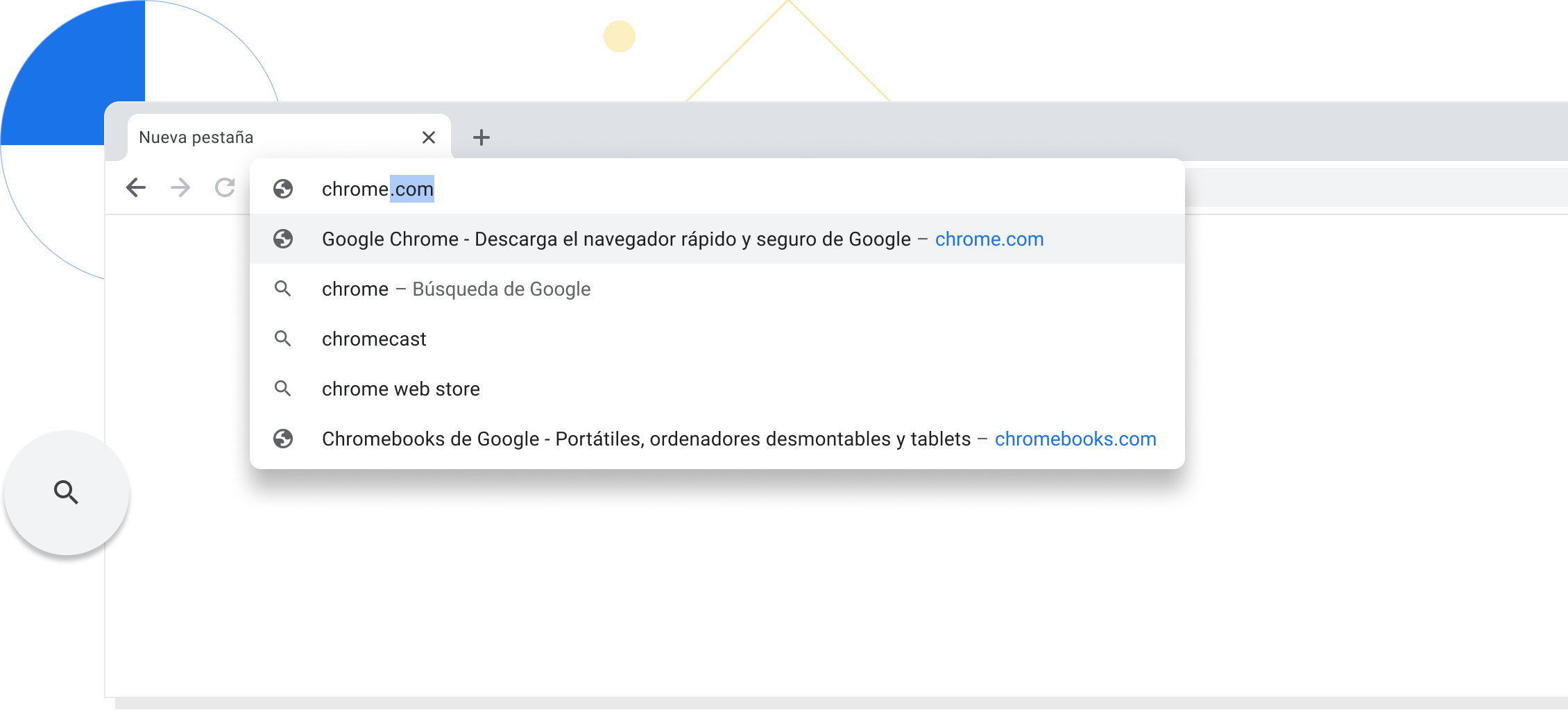The height and width of the screenshot is (712, 1568).
Task: Select Google Chrome download suggestion
Action: (615, 239)
